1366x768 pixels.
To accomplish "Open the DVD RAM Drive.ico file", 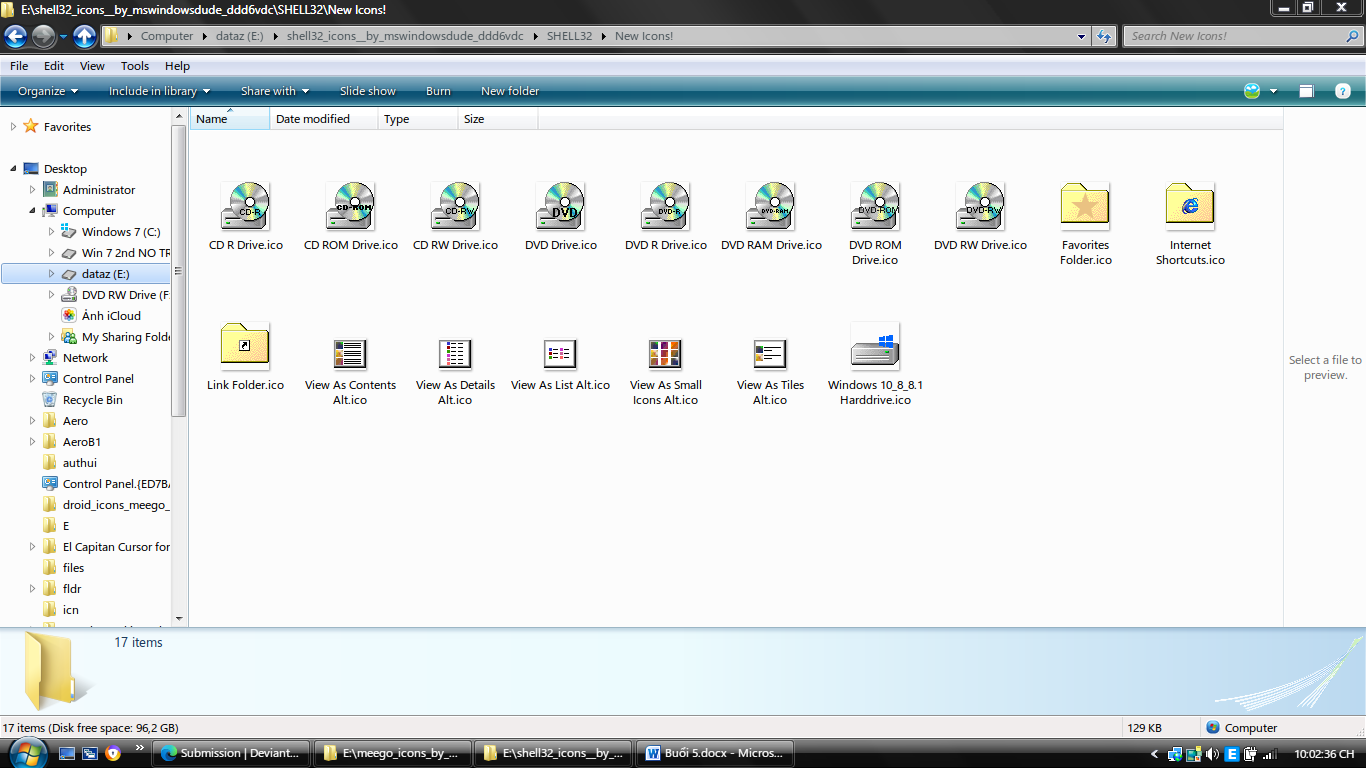I will click(770, 205).
